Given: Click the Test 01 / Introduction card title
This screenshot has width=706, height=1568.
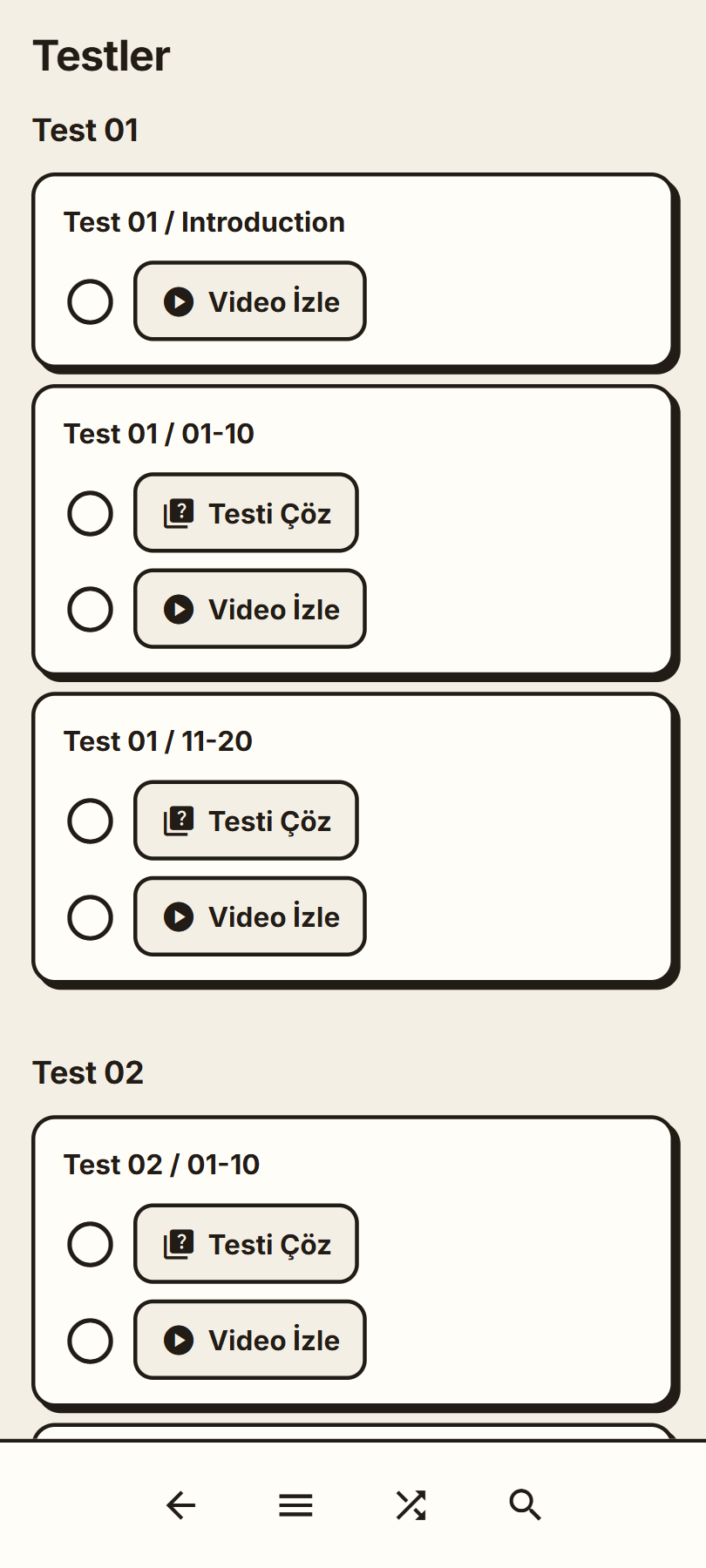Looking at the screenshot, I should 204,222.
